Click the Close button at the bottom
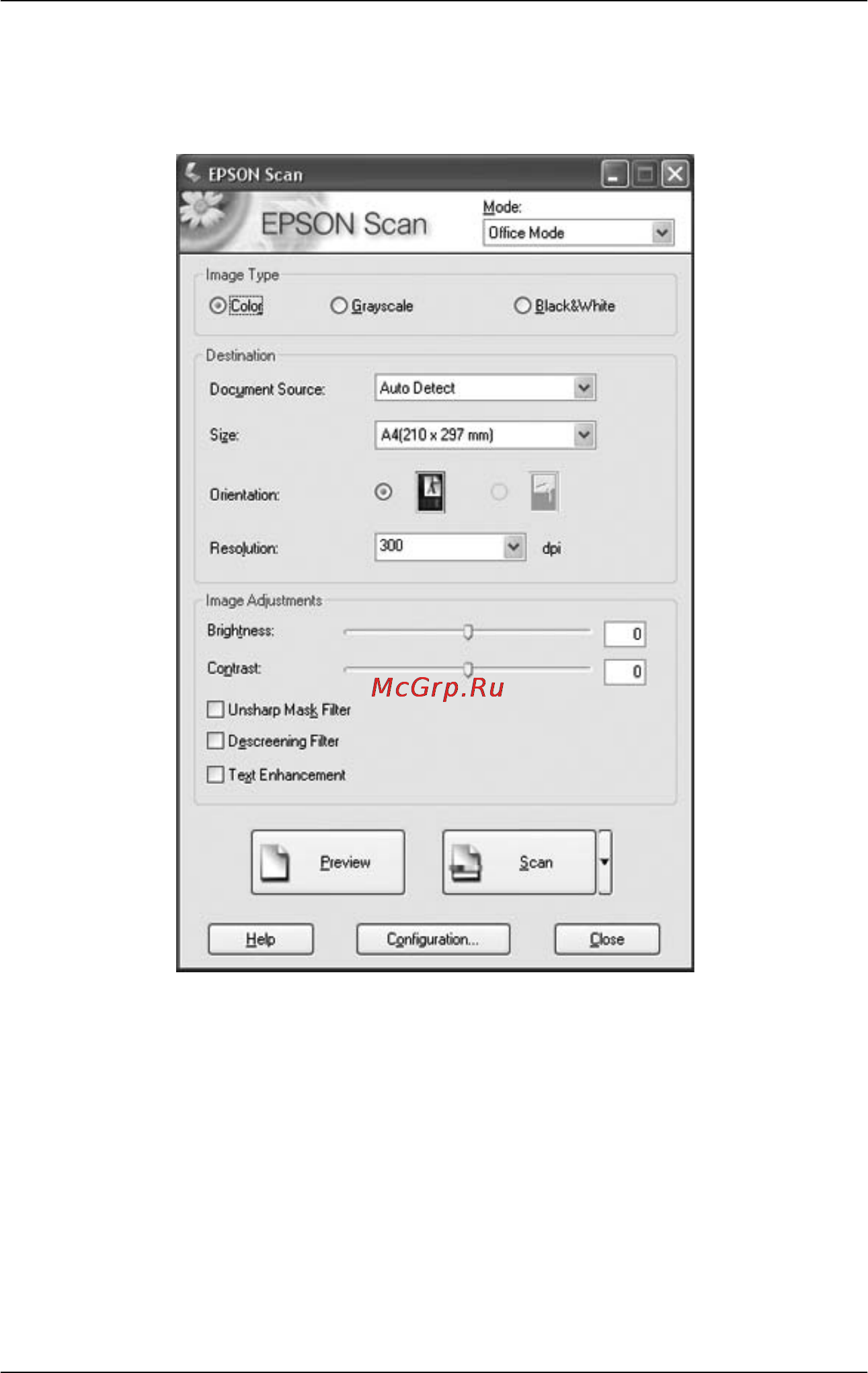Viewport: 868px width, 1373px height. [x=607, y=939]
